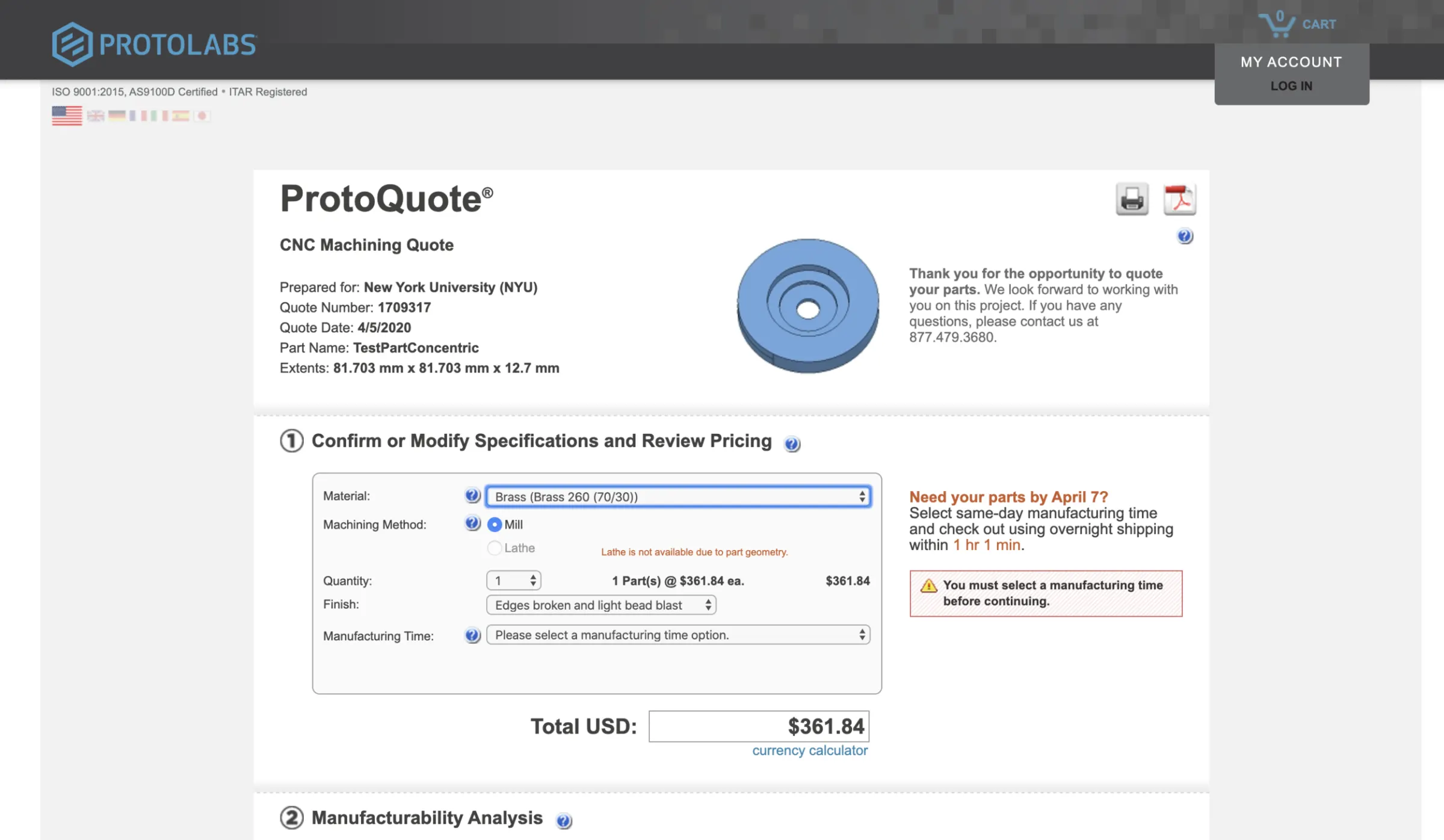Image resolution: width=1444 pixels, height=840 pixels.
Task: Click the quote number 1709317
Action: [404, 307]
